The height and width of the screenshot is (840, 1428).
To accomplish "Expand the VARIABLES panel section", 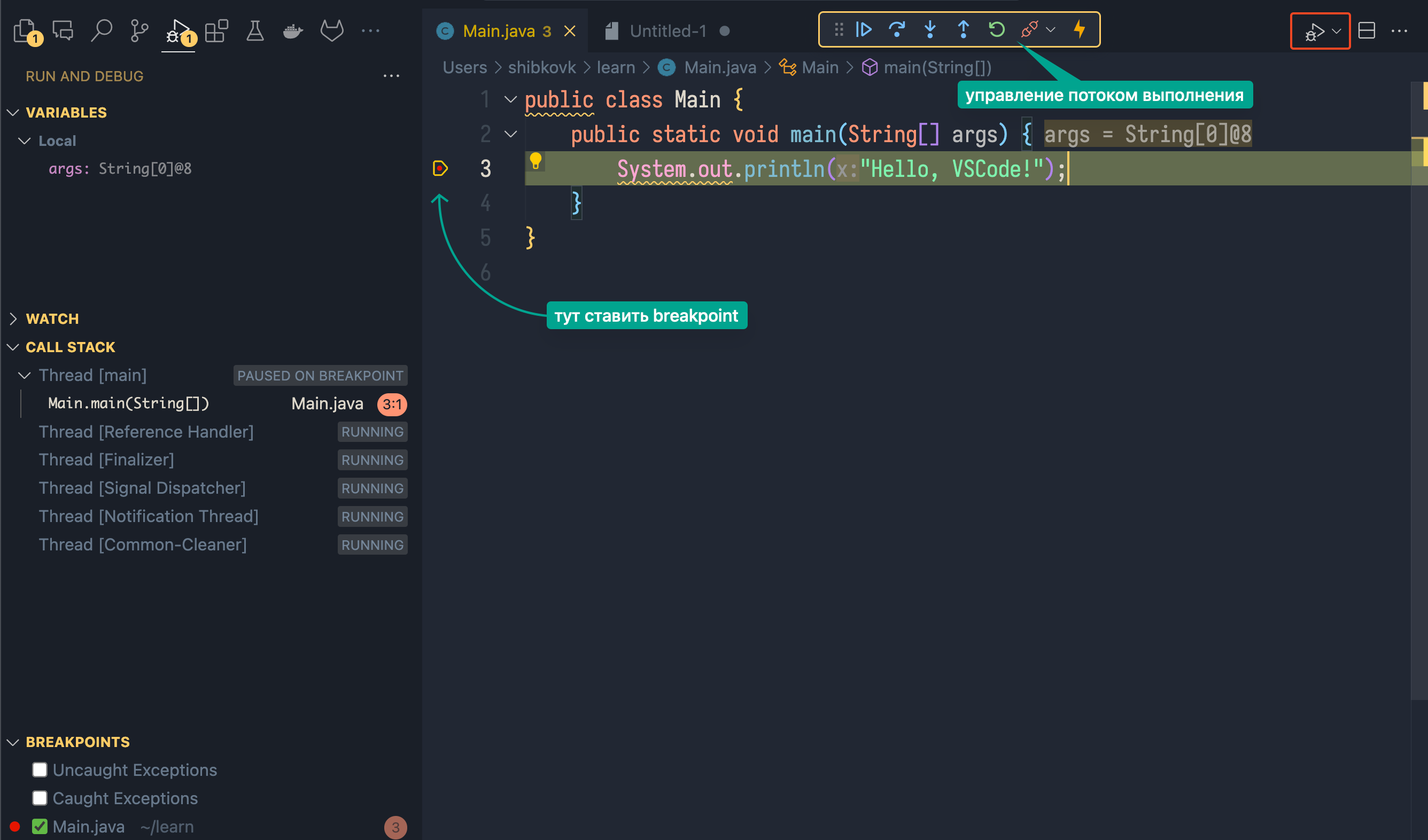I will pyautogui.click(x=12, y=111).
